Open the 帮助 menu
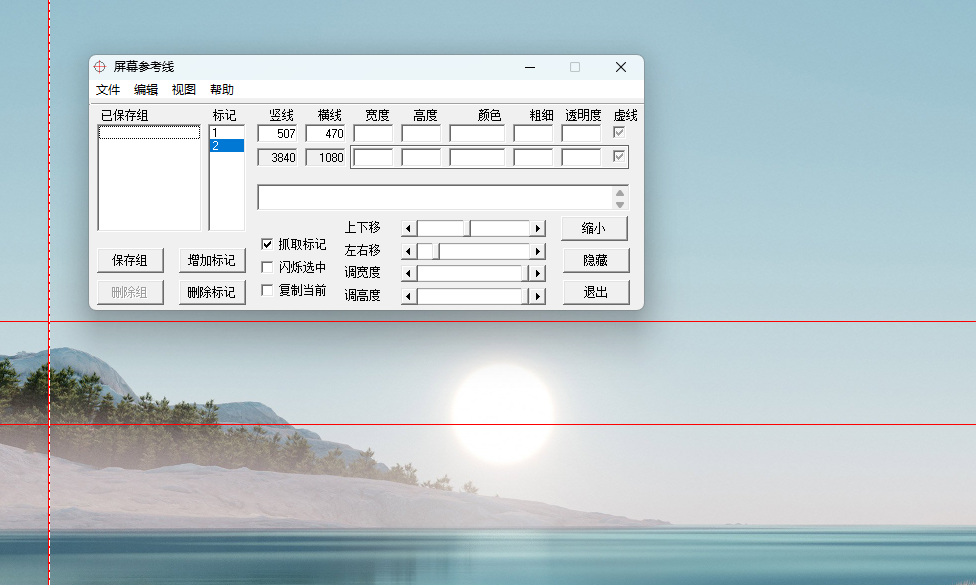The width and height of the screenshot is (976, 585). 222,90
